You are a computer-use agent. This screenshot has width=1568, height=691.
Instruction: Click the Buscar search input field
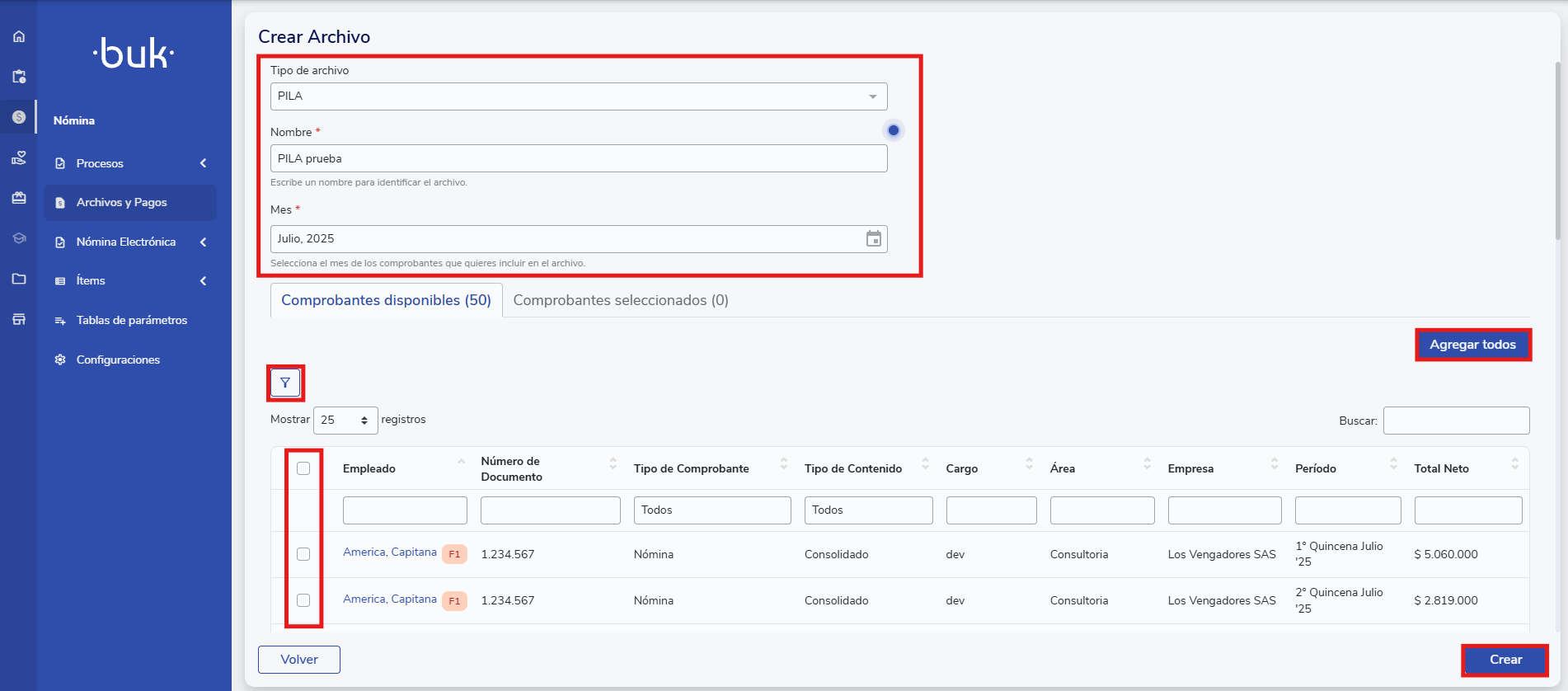tap(1456, 421)
